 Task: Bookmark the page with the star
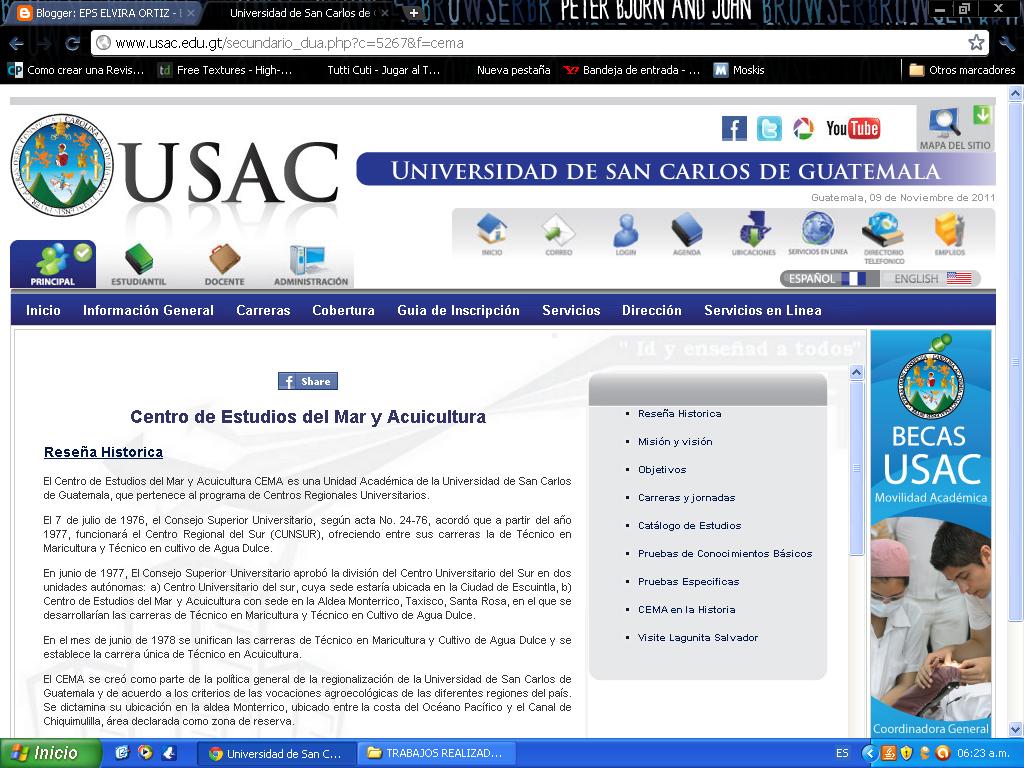(974, 43)
